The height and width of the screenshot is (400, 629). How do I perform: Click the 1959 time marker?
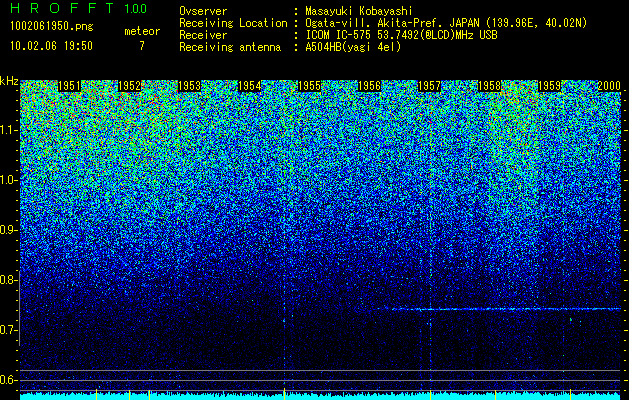[x=550, y=86]
